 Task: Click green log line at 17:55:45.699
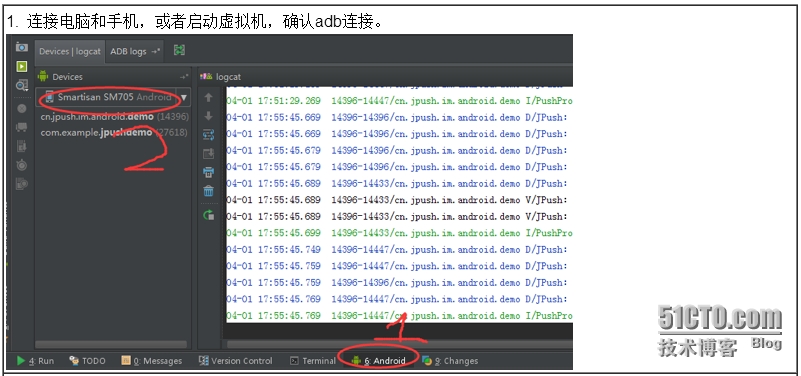point(399,233)
